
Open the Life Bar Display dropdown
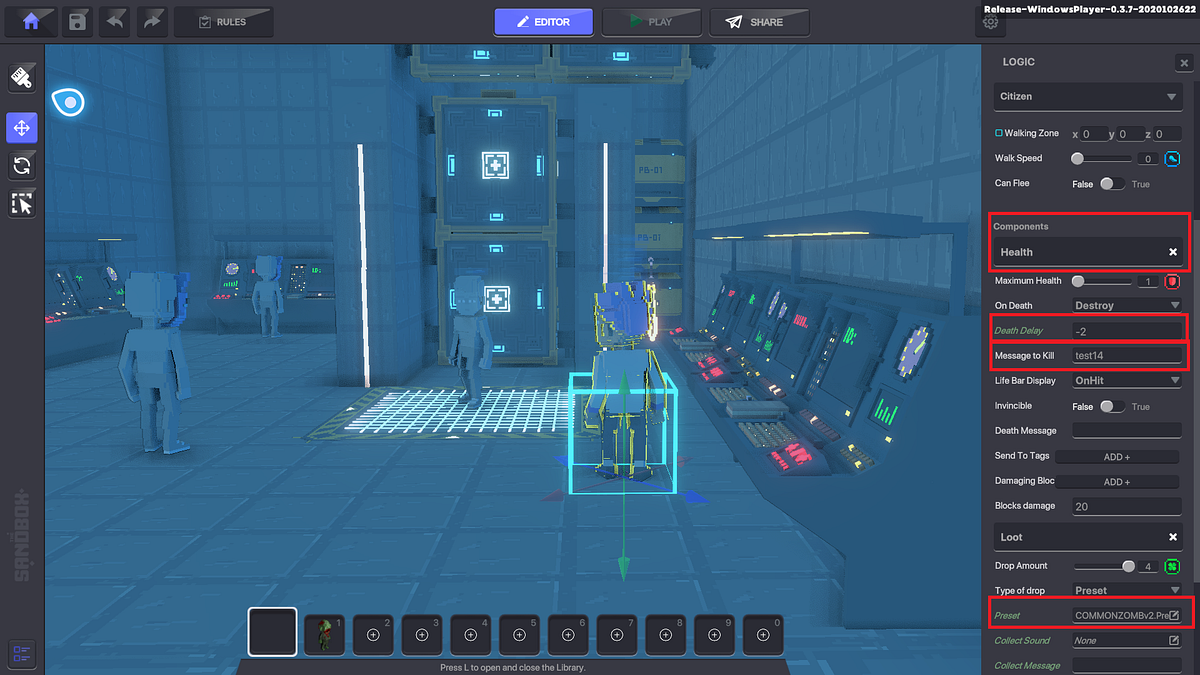(x=1127, y=380)
